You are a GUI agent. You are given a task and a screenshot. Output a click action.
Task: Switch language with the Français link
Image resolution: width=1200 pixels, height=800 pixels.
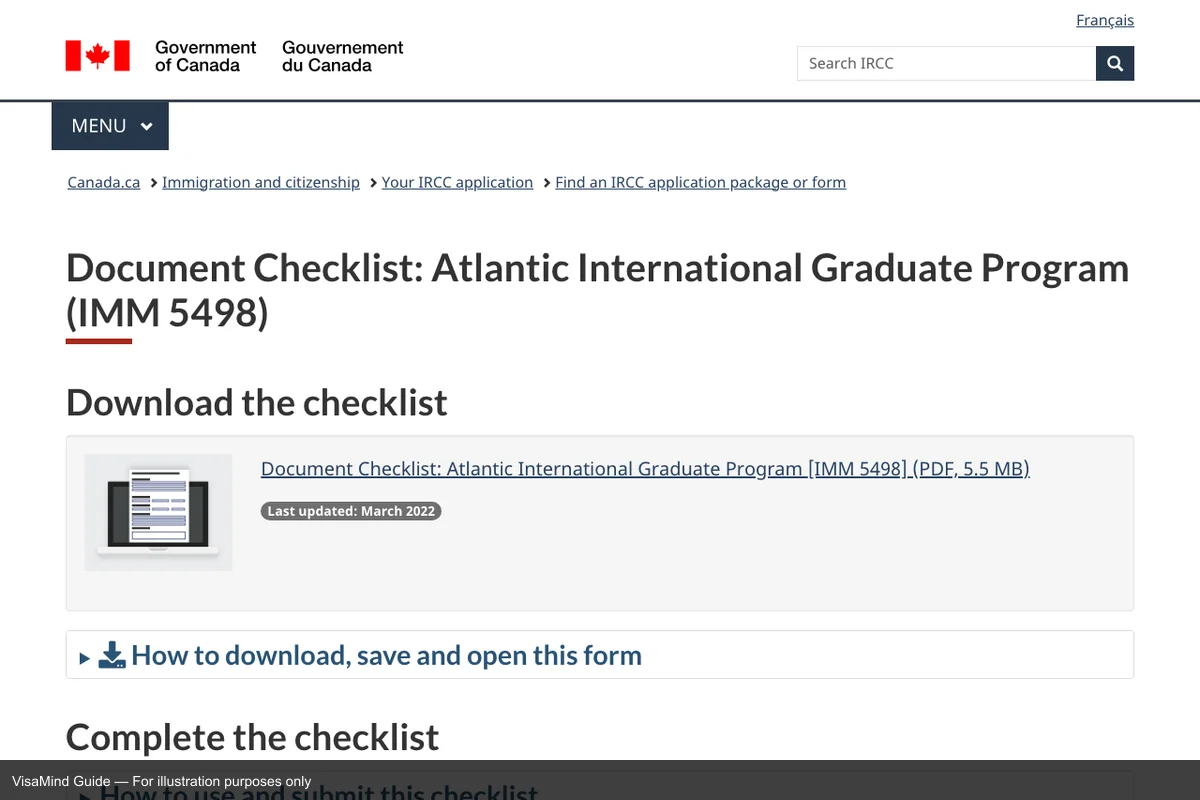click(1104, 20)
